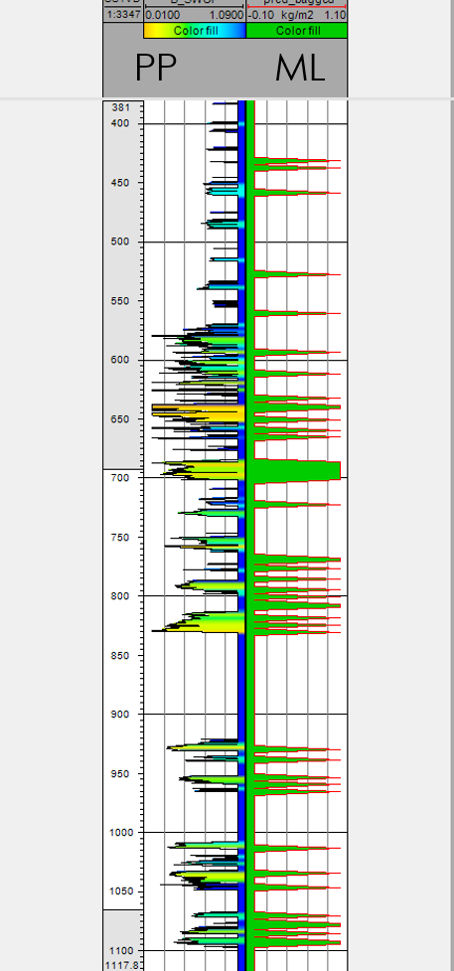Click the 1117.8 bottom depth label
Image resolution: width=454 pixels, height=971 pixels.
123,965
